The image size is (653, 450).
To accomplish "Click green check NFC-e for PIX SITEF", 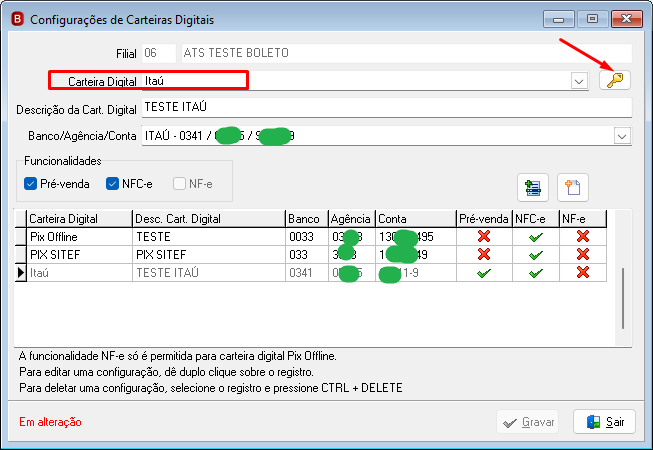I will click(536, 255).
